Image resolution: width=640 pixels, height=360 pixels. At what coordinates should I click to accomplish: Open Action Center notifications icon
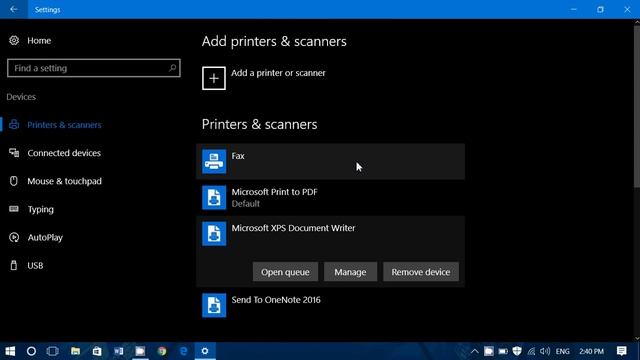pos(622,351)
